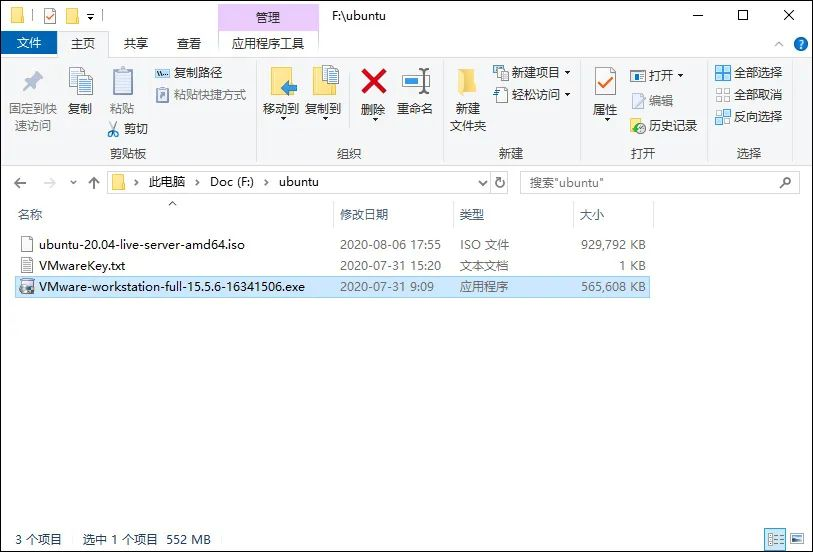The image size is (813, 552).
Task: Expand breadcrumb chevron after Doc (F:)
Action: (266, 182)
